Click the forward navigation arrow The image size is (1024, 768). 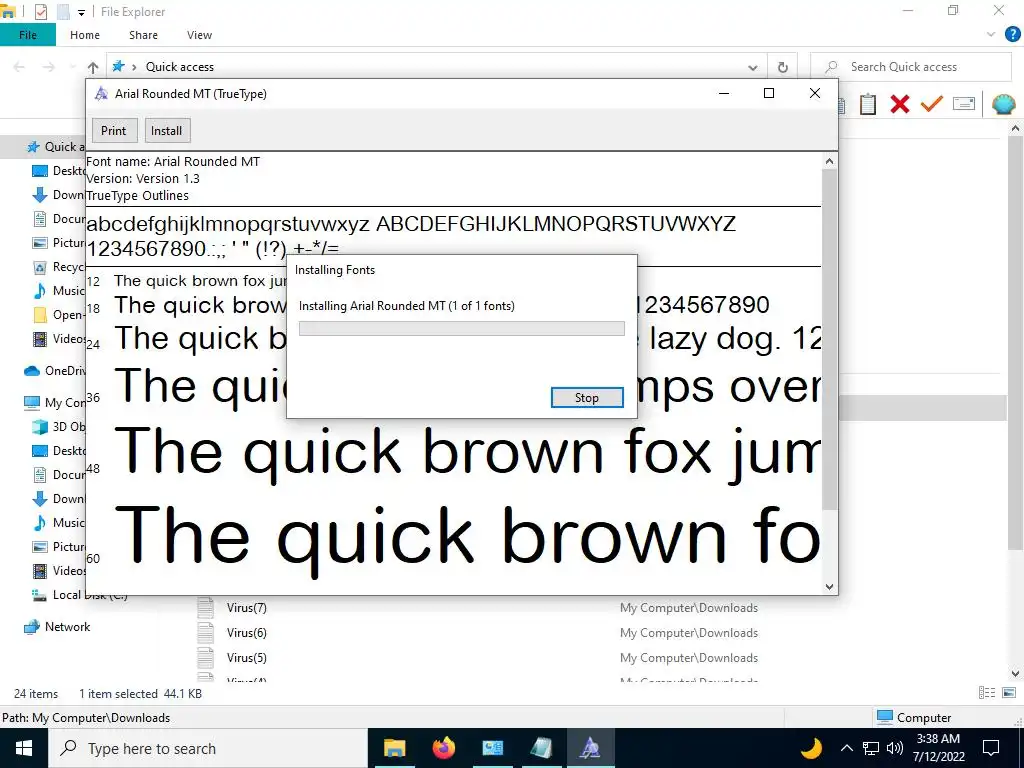[48, 67]
